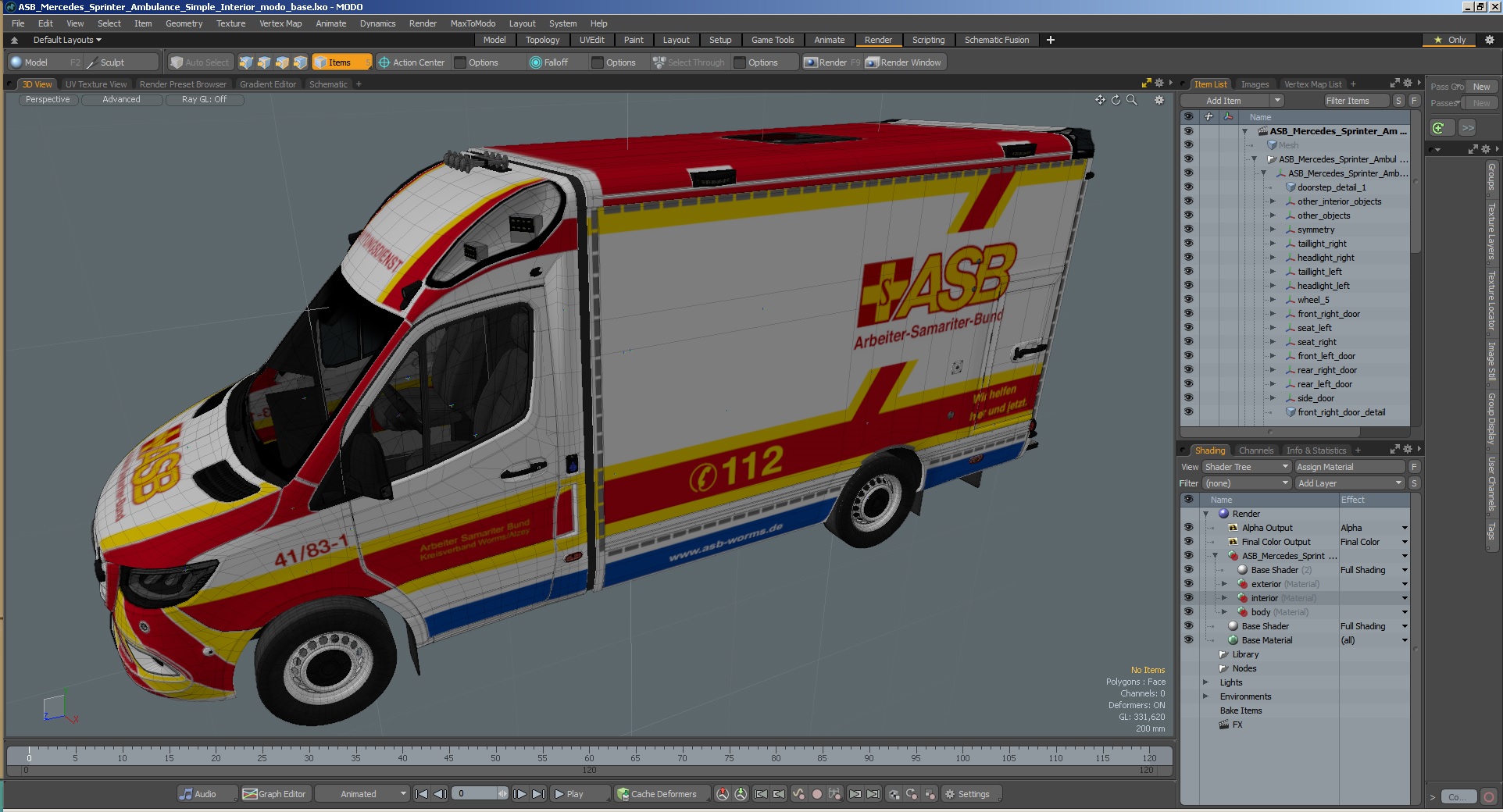Click frame 60 on timeline

point(589,757)
